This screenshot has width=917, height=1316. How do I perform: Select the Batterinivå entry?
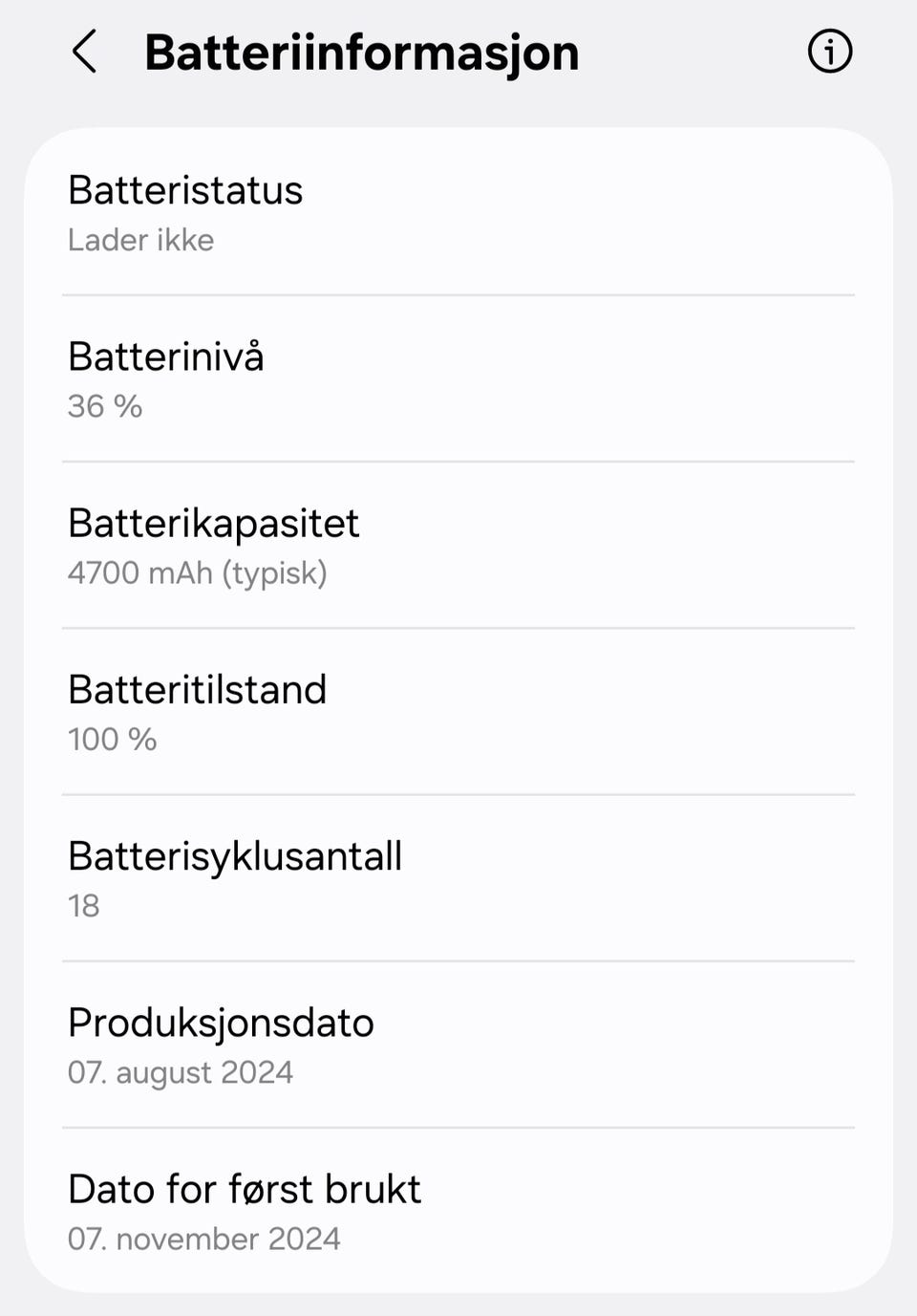tap(458, 378)
